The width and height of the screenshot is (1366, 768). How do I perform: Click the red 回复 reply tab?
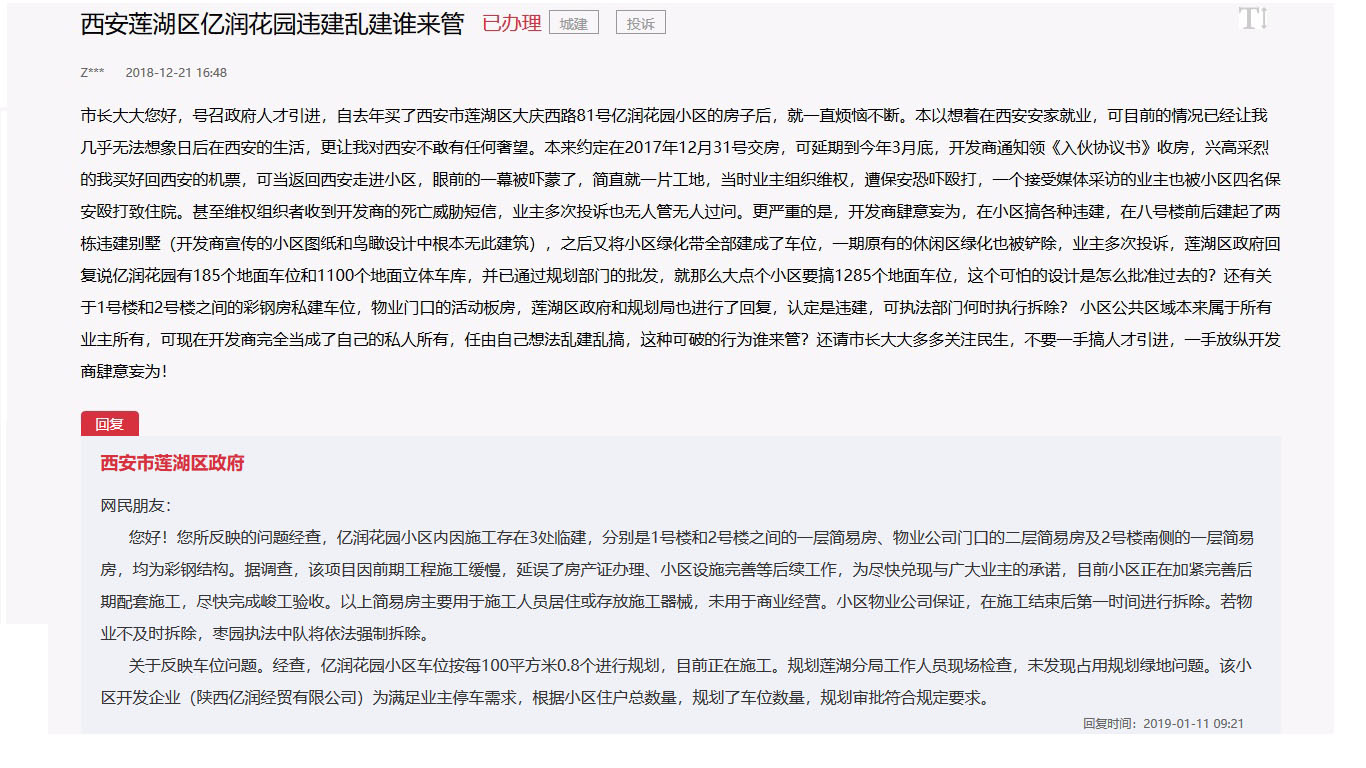(x=109, y=423)
